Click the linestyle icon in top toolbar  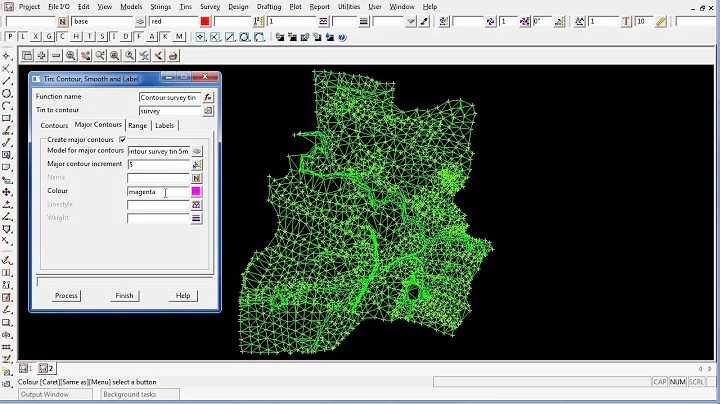(323, 22)
